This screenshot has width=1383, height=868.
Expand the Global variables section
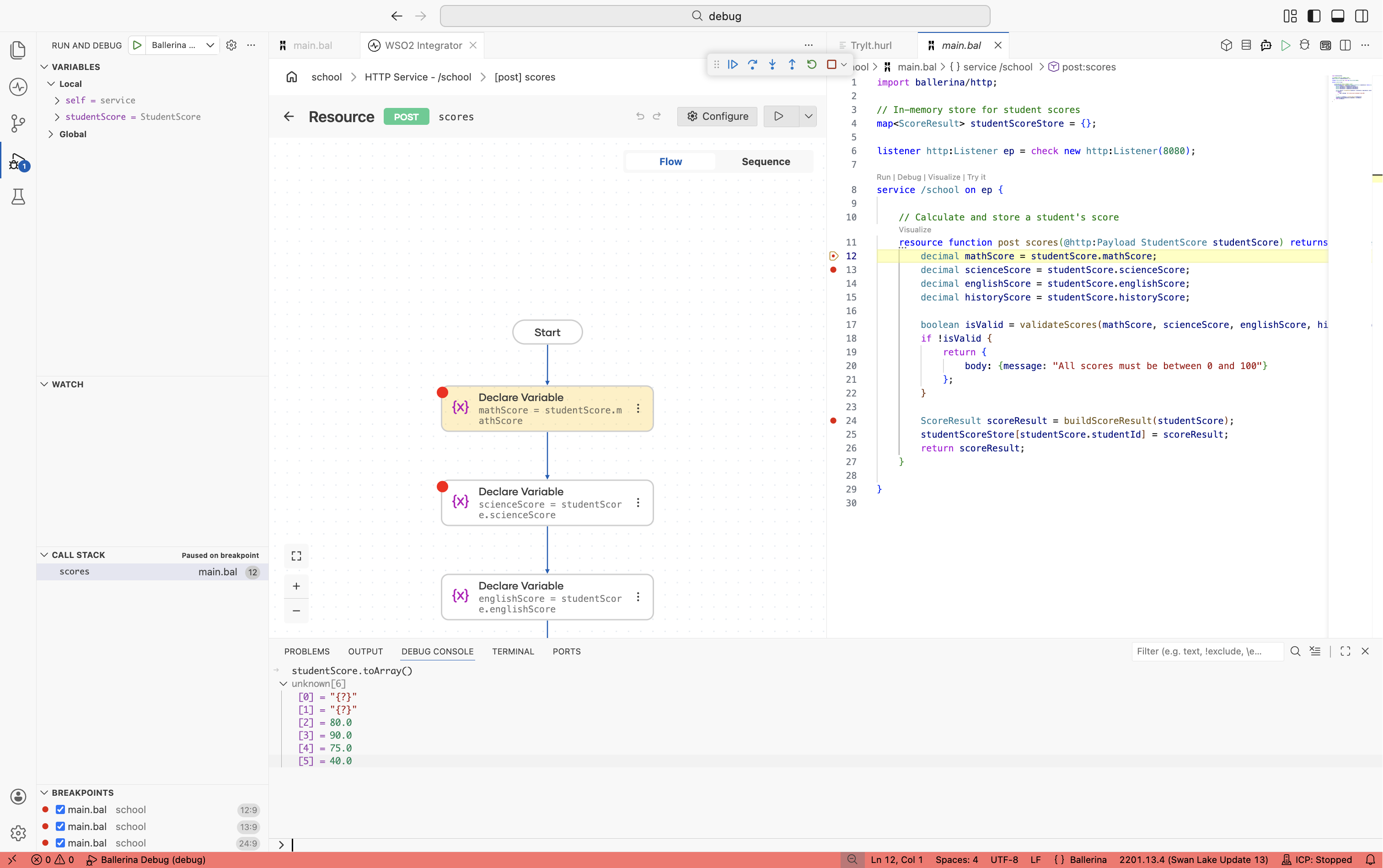tap(51, 134)
